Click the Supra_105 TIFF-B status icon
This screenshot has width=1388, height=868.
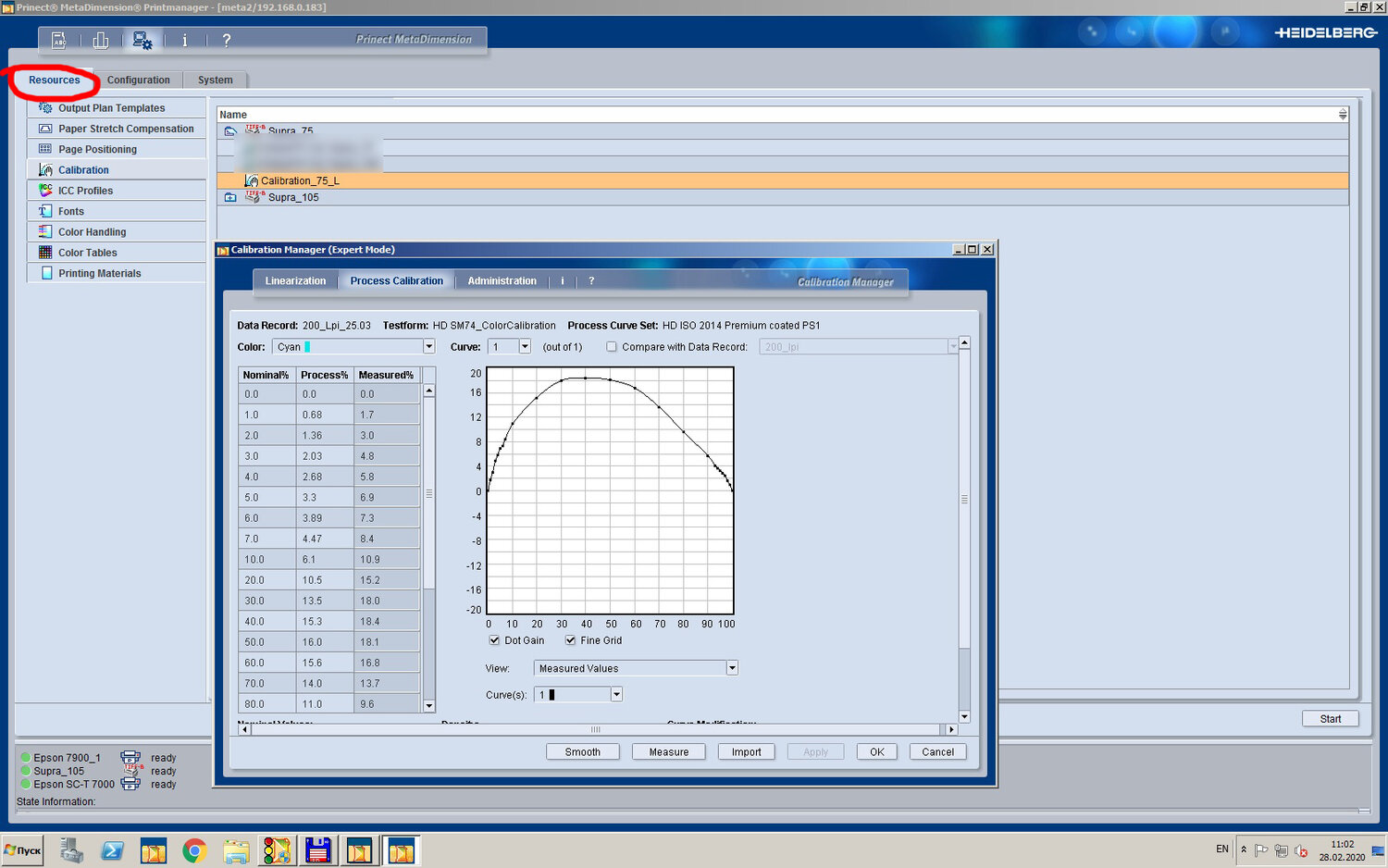point(133,770)
